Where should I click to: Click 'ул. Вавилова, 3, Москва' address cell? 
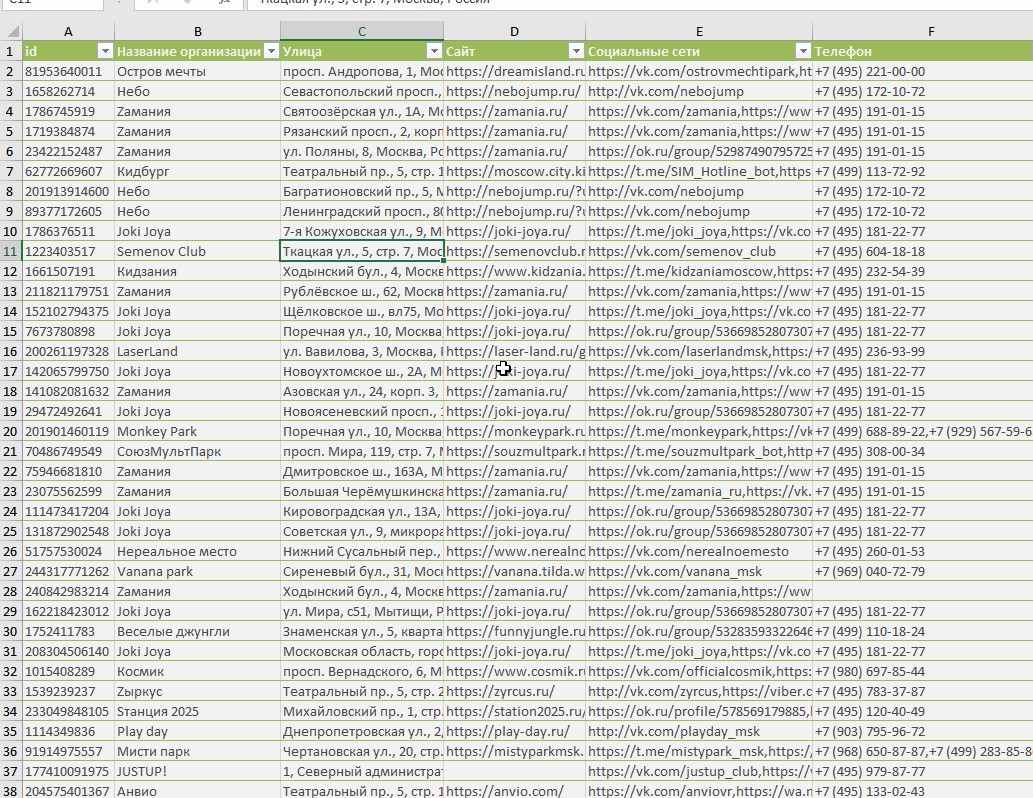click(362, 351)
